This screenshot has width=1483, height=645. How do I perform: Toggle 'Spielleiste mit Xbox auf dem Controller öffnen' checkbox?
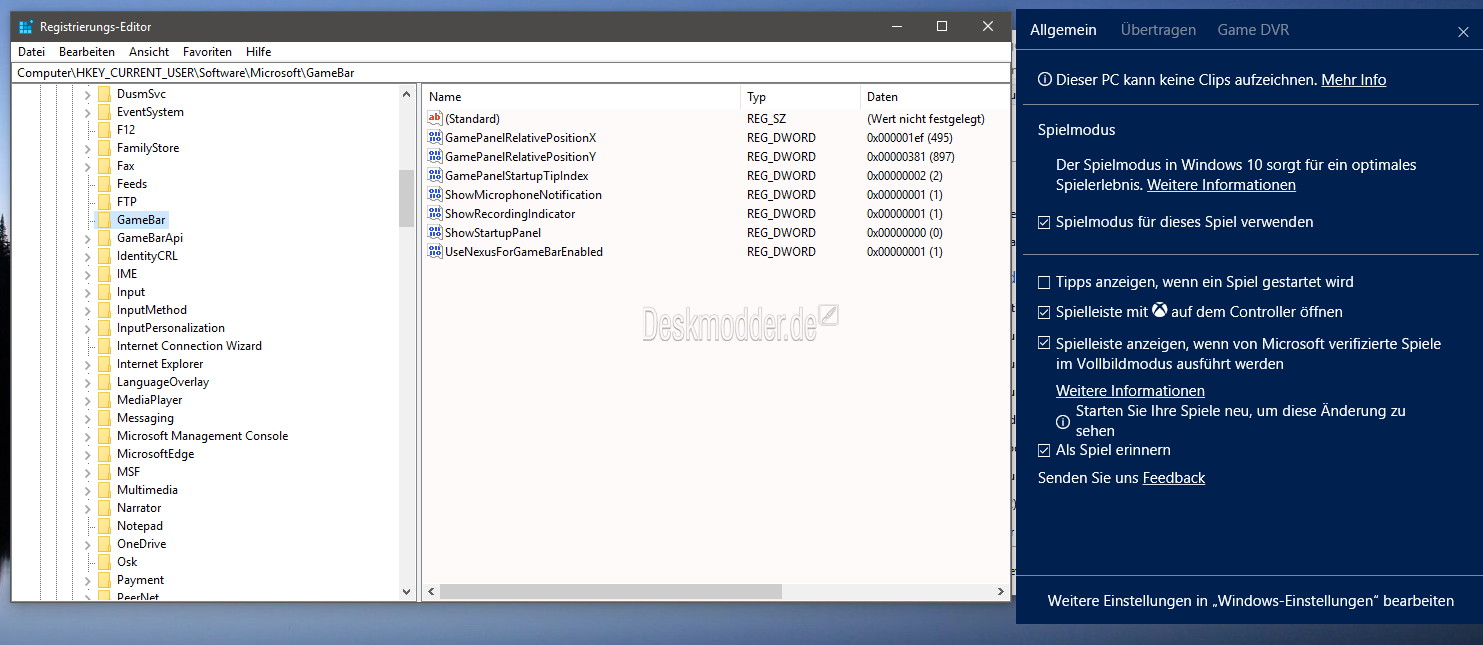(x=1045, y=312)
